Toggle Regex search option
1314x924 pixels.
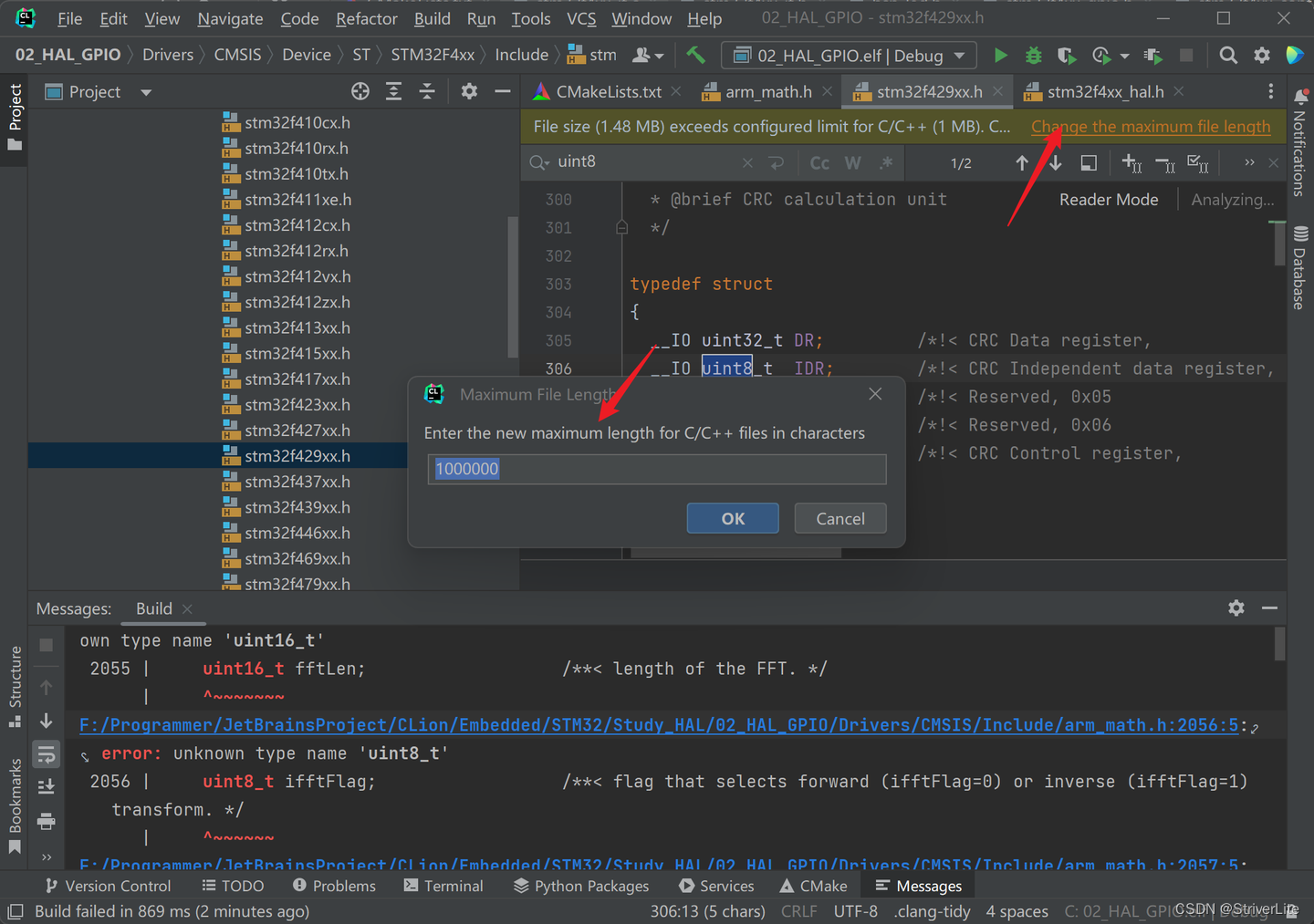pos(886,162)
